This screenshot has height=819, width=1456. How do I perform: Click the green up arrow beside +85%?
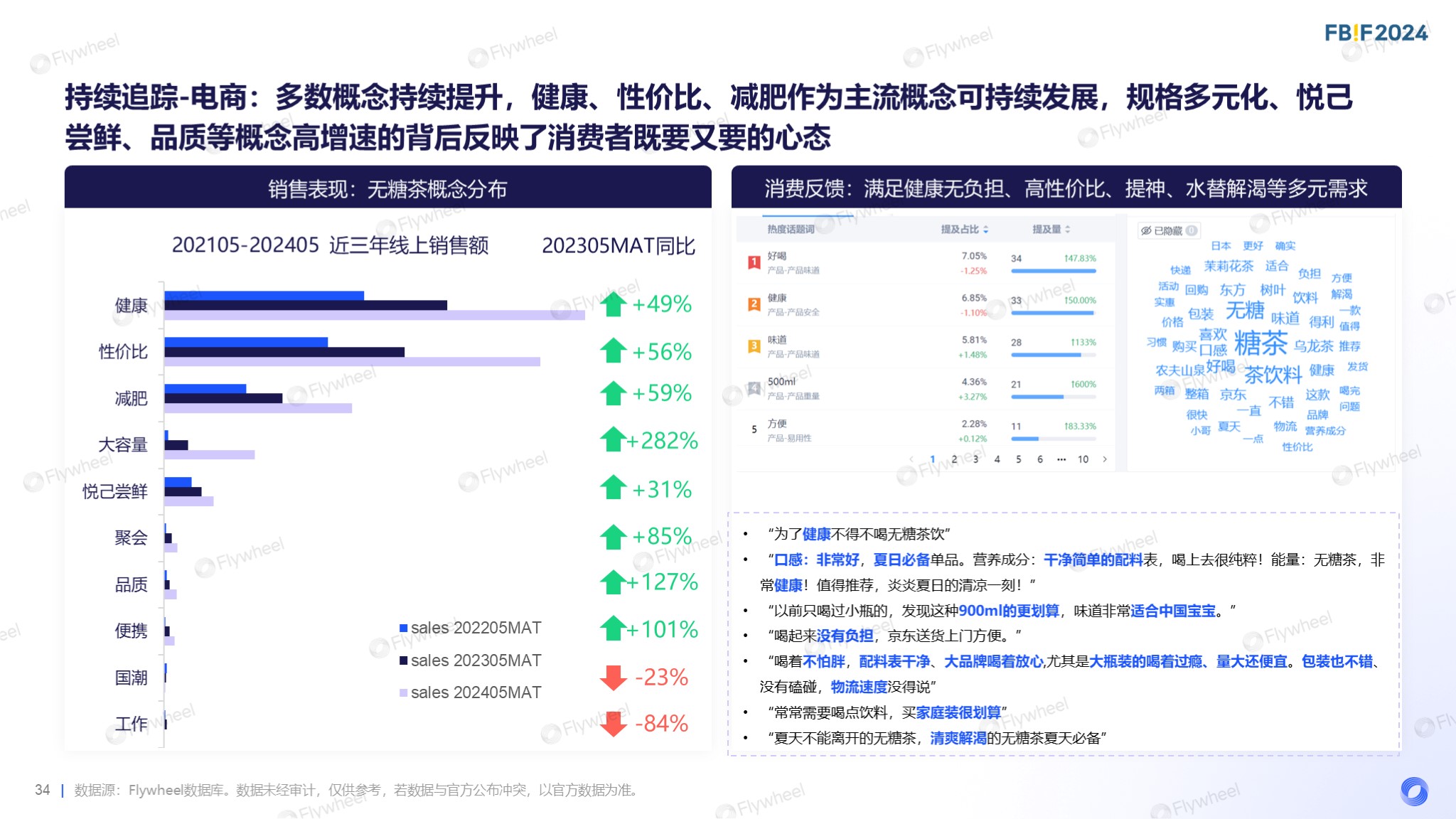coord(613,537)
